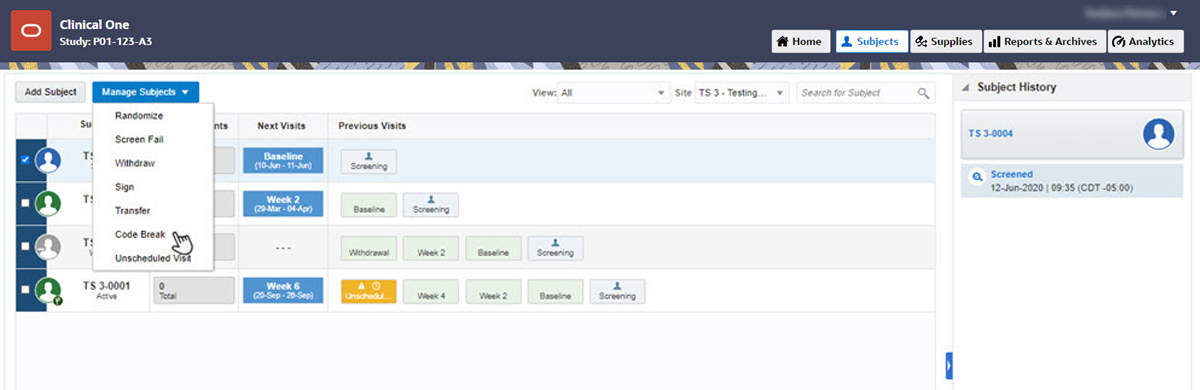This screenshot has width=1200, height=390.
Task: Click the green avatar in the Week 2 next-visit row
Action: [x=48, y=204]
